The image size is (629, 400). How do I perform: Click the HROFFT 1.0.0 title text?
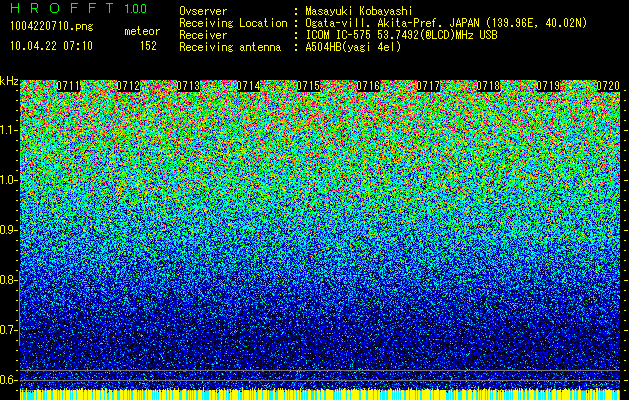coord(79,8)
